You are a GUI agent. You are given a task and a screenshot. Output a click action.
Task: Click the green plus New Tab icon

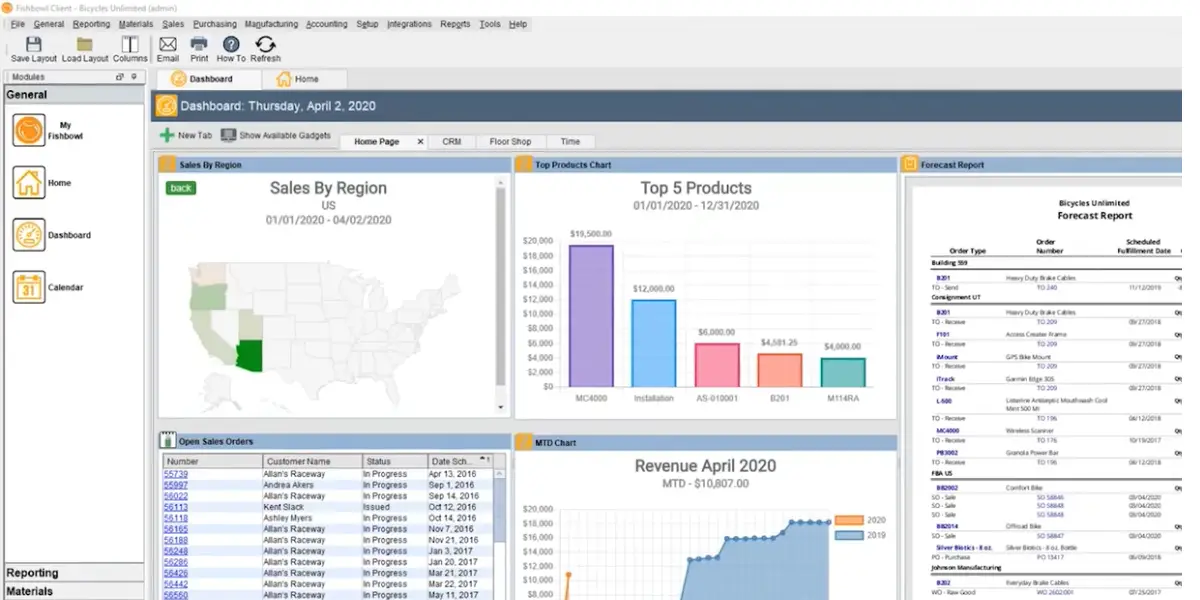pyautogui.click(x=166, y=135)
